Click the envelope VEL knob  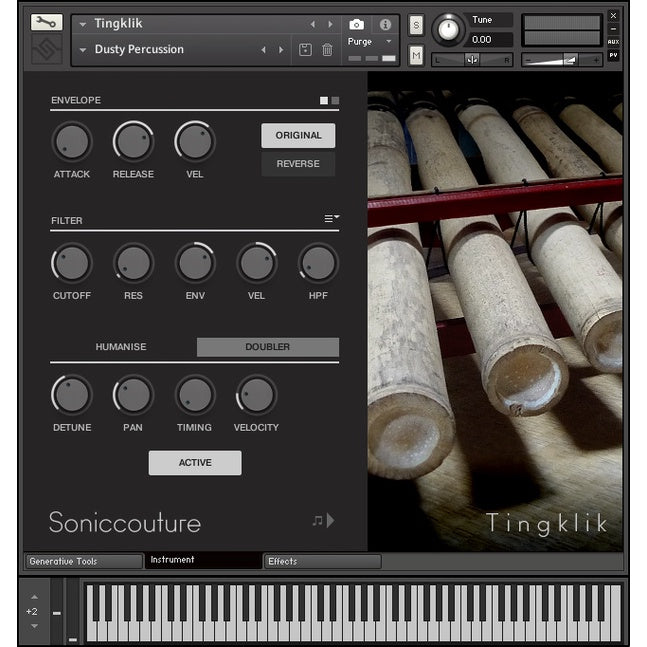[x=195, y=142]
